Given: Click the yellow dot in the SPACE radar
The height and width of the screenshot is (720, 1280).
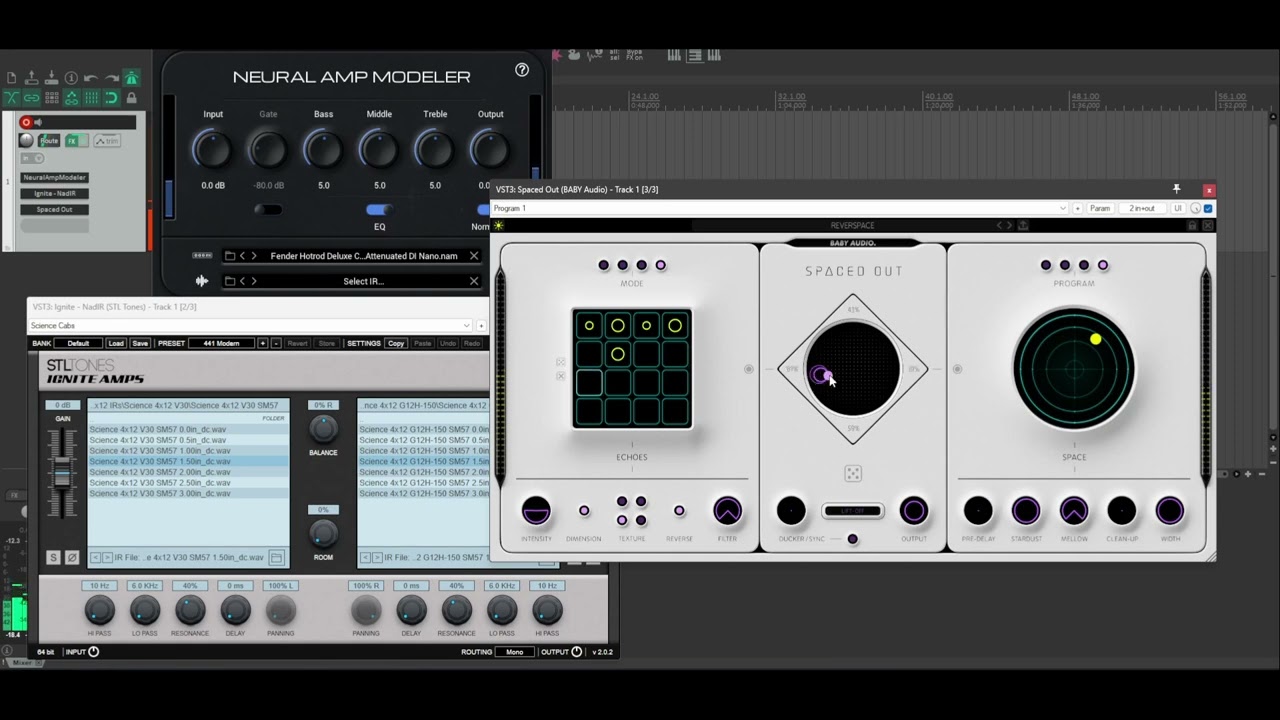Looking at the screenshot, I should click(x=1096, y=340).
